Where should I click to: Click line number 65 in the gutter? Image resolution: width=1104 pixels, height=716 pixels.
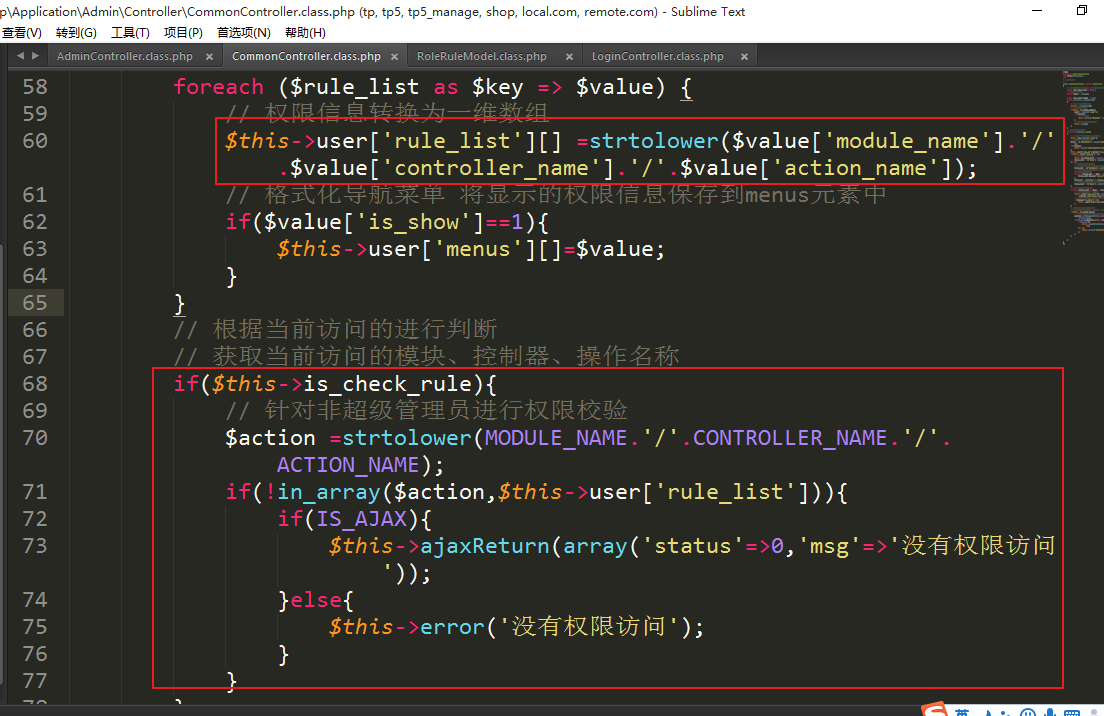click(x=35, y=303)
